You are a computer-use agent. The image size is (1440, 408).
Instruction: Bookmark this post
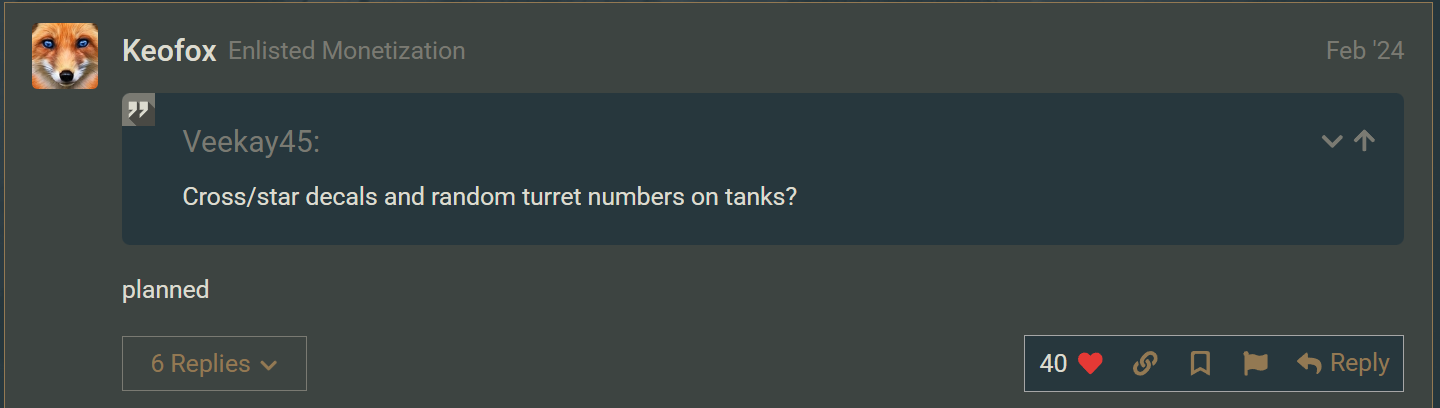click(x=1200, y=364)
